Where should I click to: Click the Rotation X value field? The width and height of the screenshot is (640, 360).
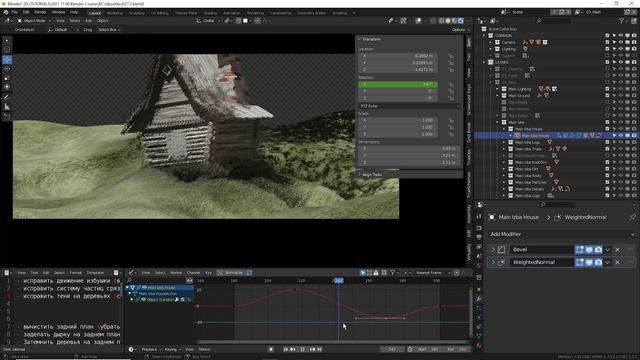coord(398,84)
